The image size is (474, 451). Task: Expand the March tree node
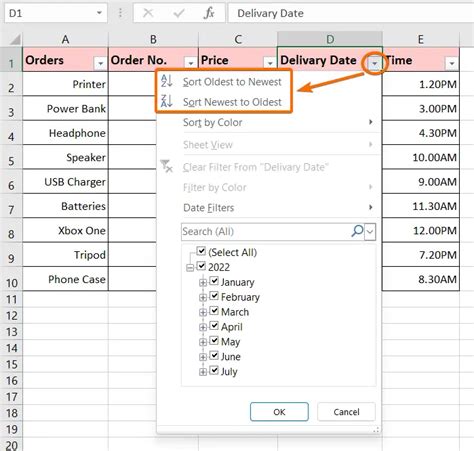[203, 312]
